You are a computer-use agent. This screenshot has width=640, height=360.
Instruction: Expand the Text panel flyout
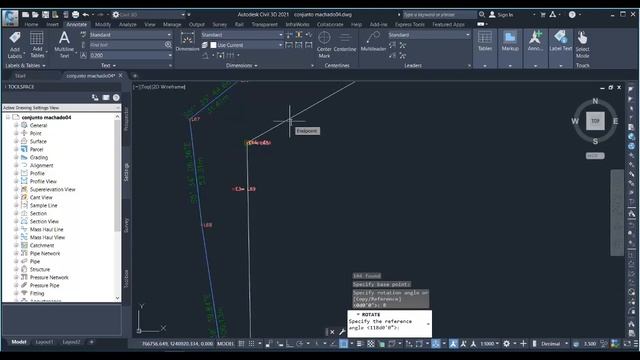(108, 65)
